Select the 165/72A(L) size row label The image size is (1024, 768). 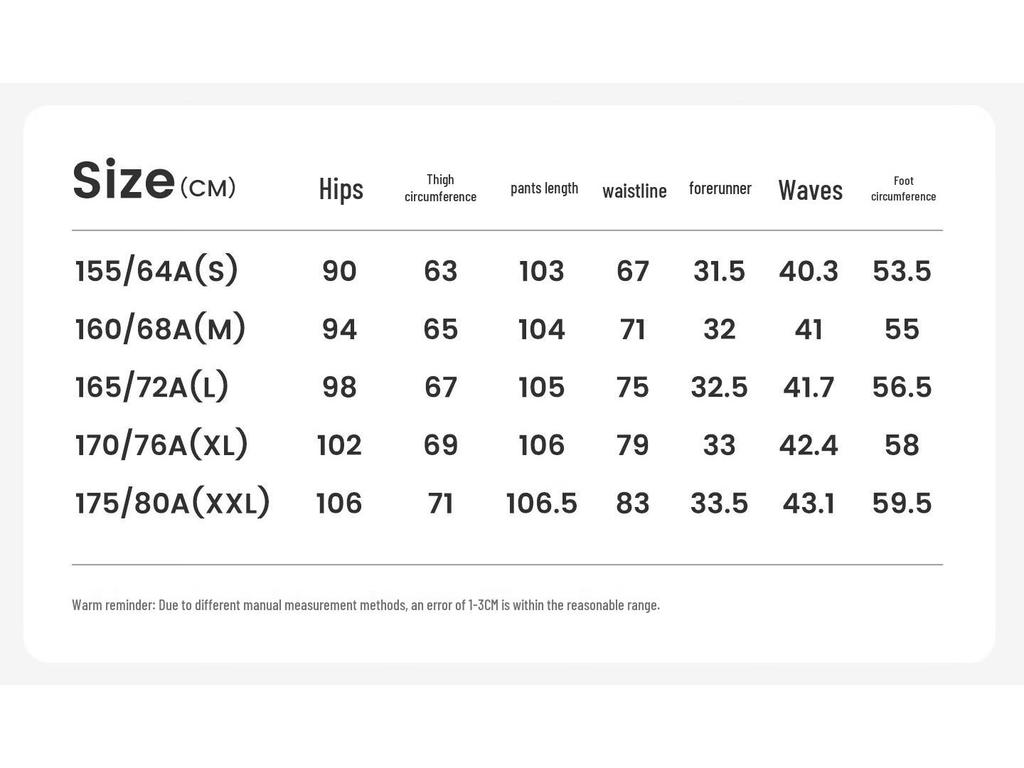(x=152, y=387)
